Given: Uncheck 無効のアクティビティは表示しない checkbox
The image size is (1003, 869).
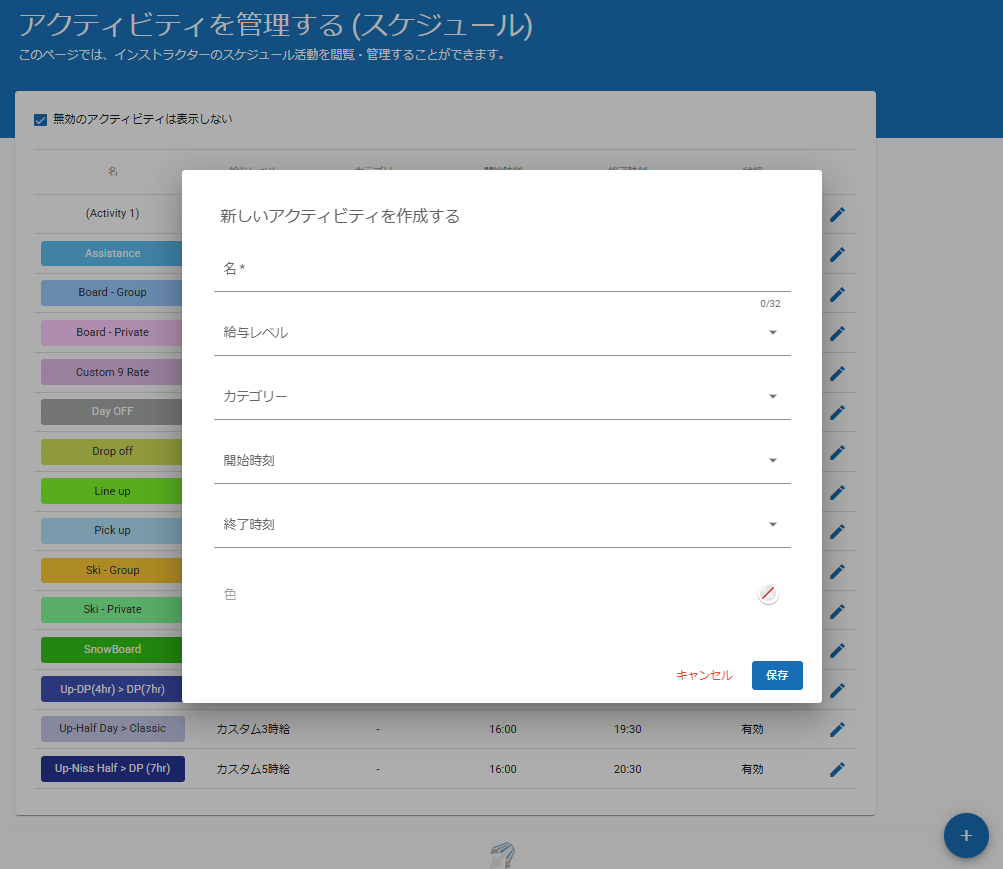Looking at the screenshot, I should click(41, 120).
